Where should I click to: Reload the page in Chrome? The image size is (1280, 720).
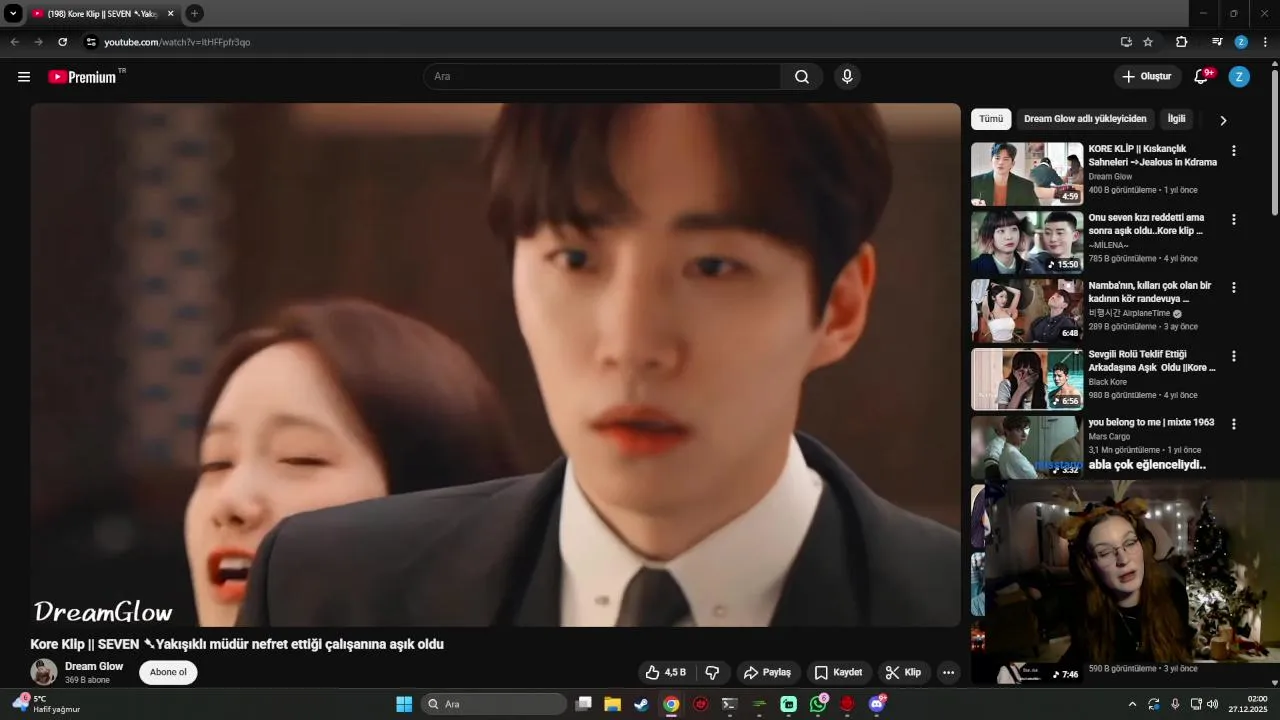coord(63,42)
